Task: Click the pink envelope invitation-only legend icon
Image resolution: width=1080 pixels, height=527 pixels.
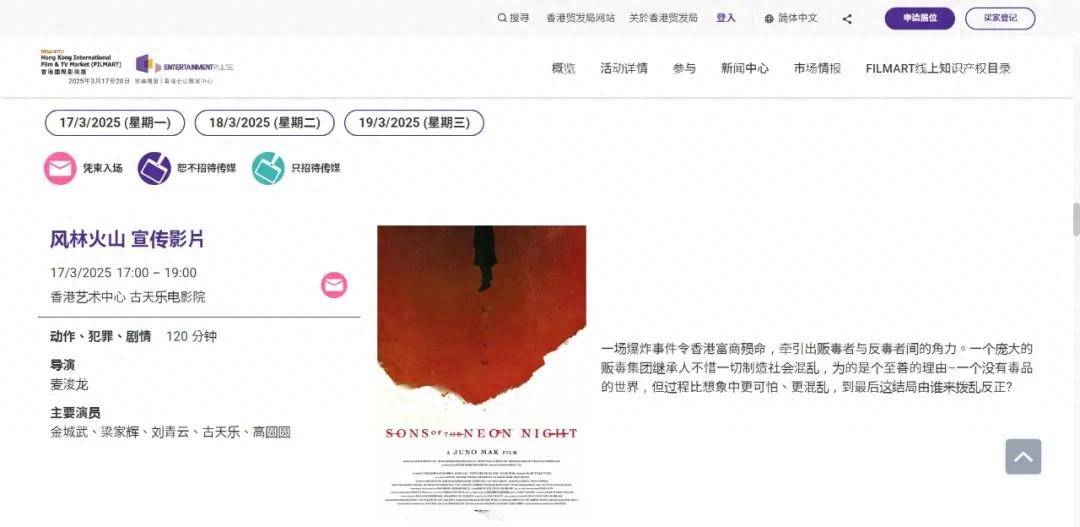Action: pyautogui.click(x=60, y=168)
